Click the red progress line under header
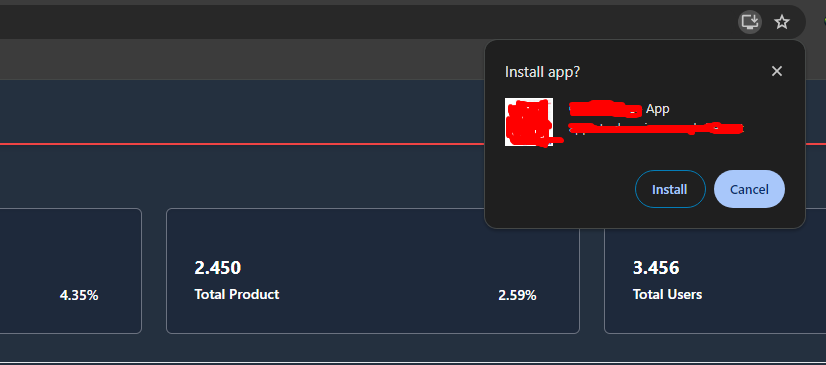 click(x=242, y=143)
